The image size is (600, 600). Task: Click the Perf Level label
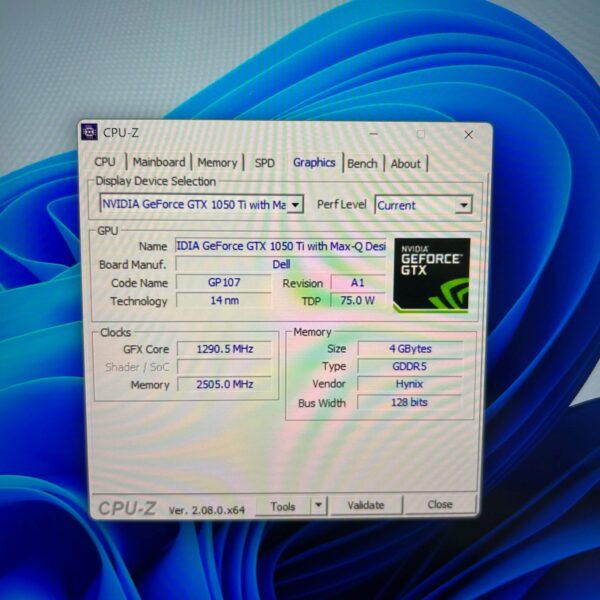[x=341, y=204]
